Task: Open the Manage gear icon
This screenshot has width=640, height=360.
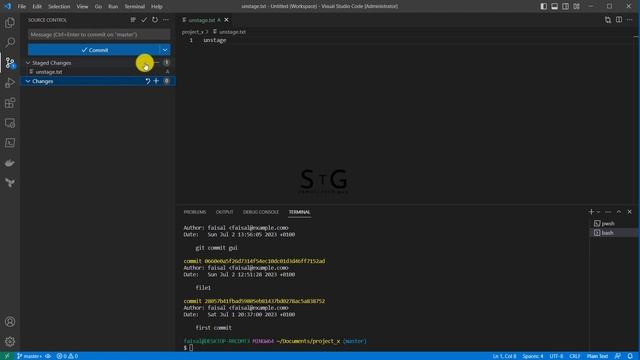Action: point(10,341)
